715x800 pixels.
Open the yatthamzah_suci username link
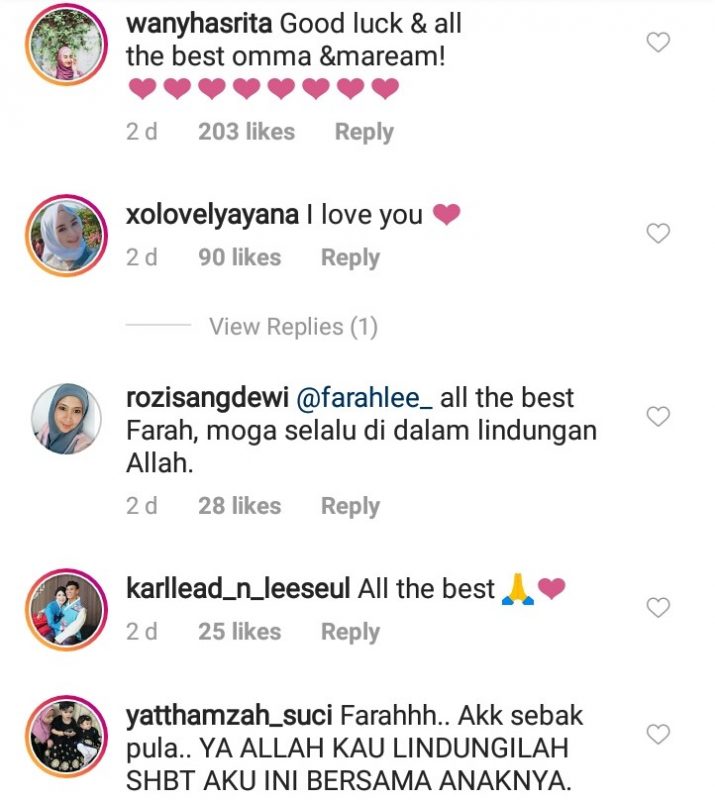229,716
